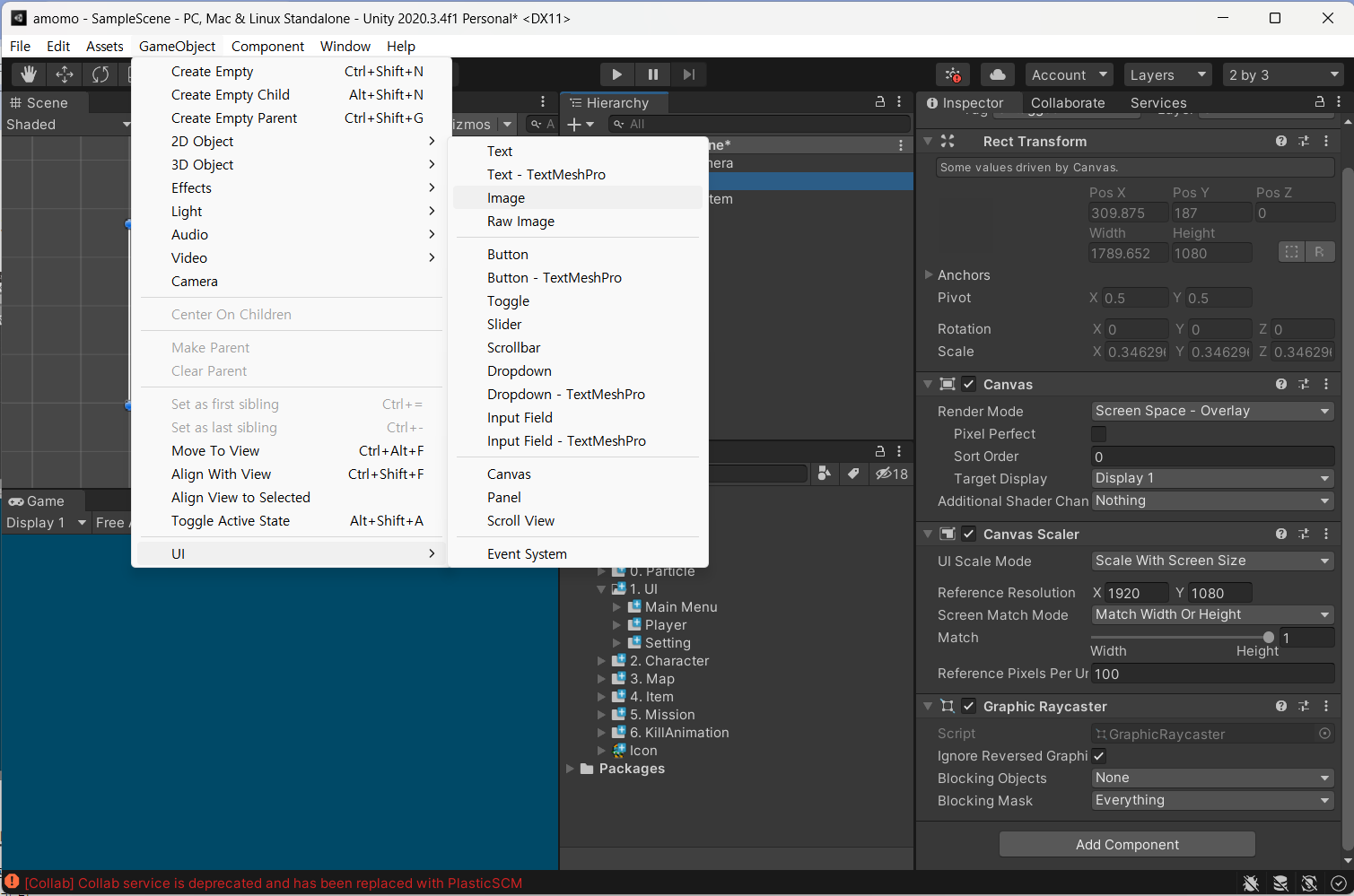Viewport: 1354px width, 896px height.
Task: Lock the Inspector with the padlock icon
Action: (x=1319, y=102)
